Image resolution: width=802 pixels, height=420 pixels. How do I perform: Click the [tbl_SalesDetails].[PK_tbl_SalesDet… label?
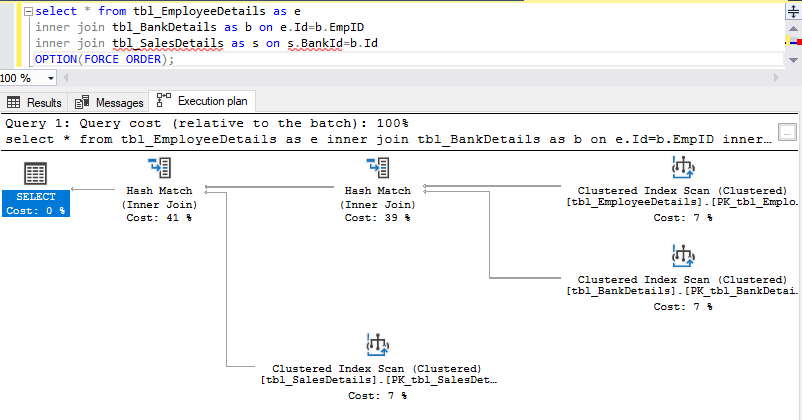pyautogui.click(x=378, y=380)
